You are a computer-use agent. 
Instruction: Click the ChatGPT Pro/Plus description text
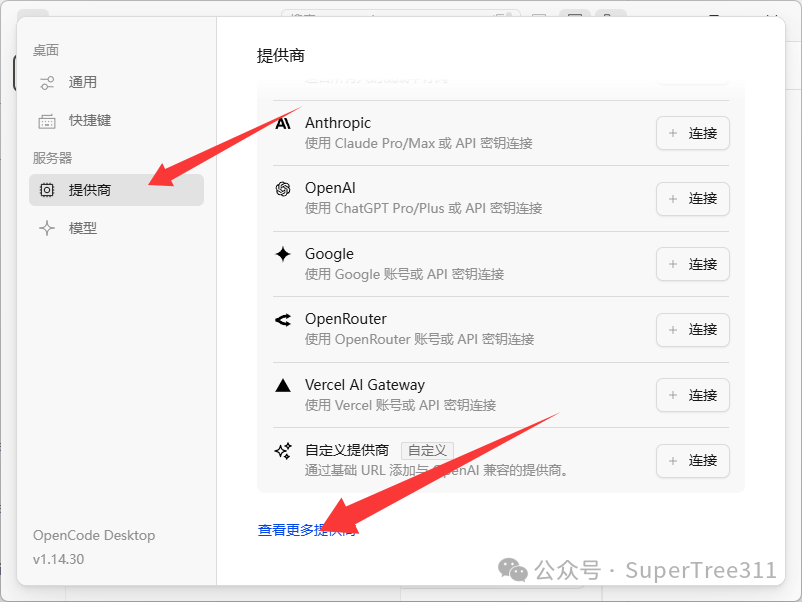[x=424, y=208]
